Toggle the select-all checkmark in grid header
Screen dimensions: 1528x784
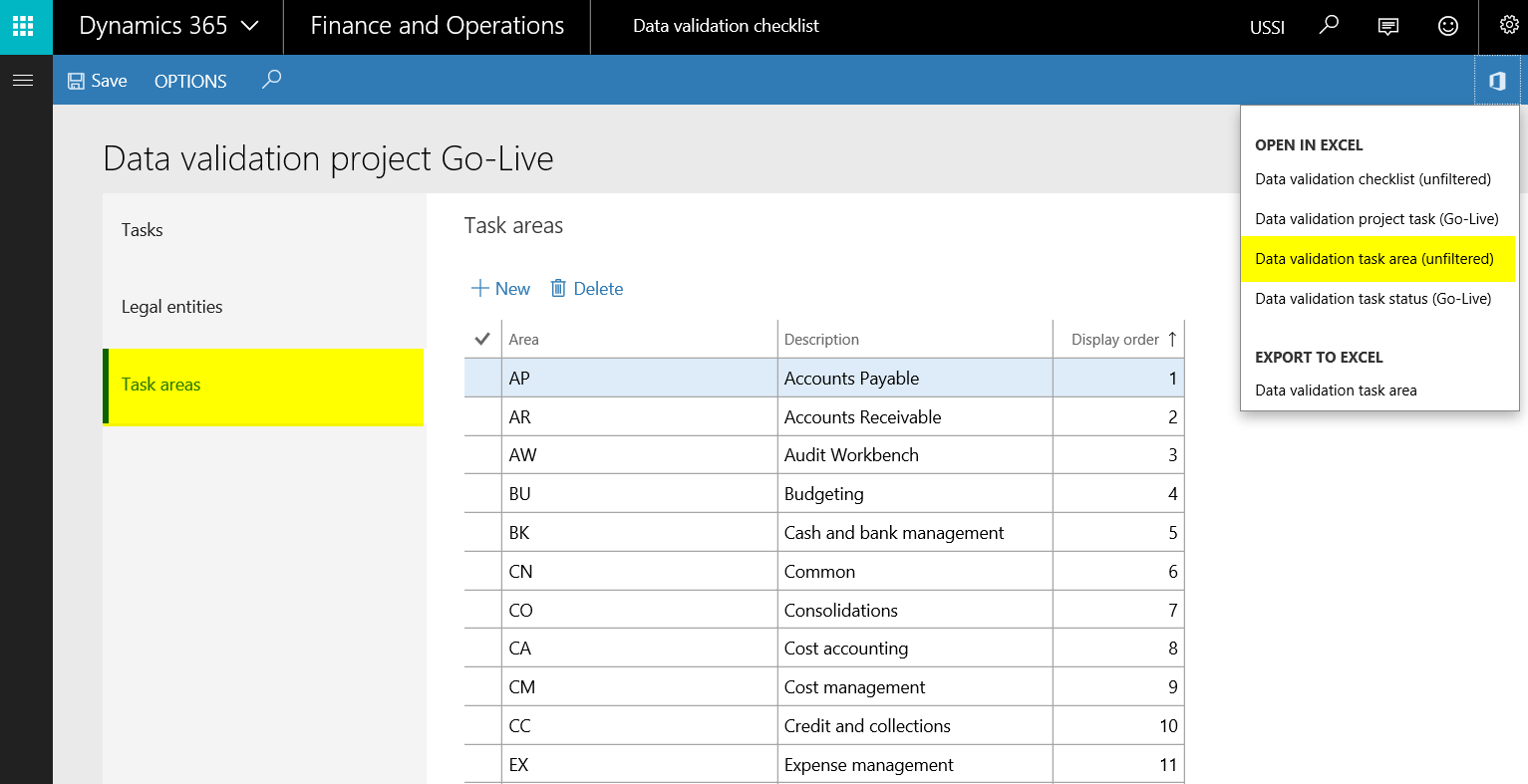[x=482, y=340]
